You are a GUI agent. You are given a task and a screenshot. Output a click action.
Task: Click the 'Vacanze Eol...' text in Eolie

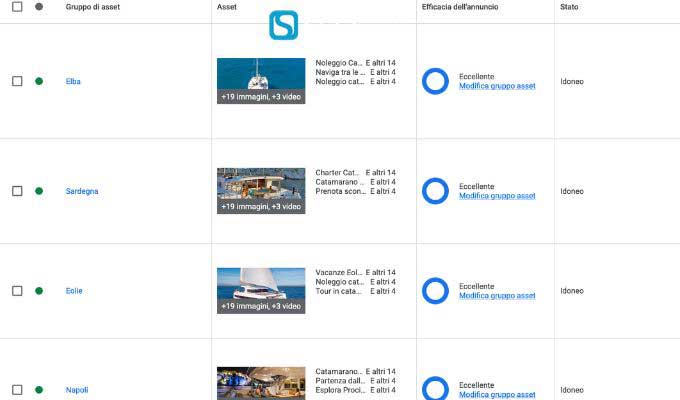[x=339, y=272]
